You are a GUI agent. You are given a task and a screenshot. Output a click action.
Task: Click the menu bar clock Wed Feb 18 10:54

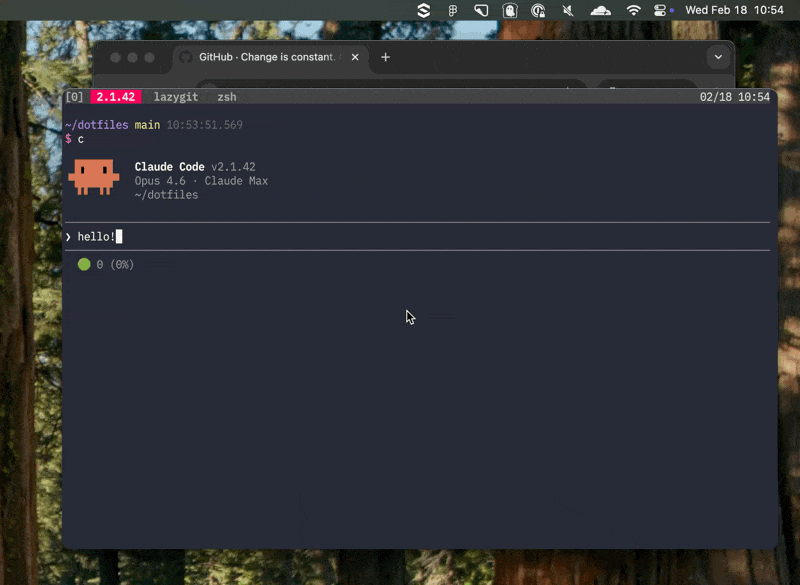tap(734, 10)
